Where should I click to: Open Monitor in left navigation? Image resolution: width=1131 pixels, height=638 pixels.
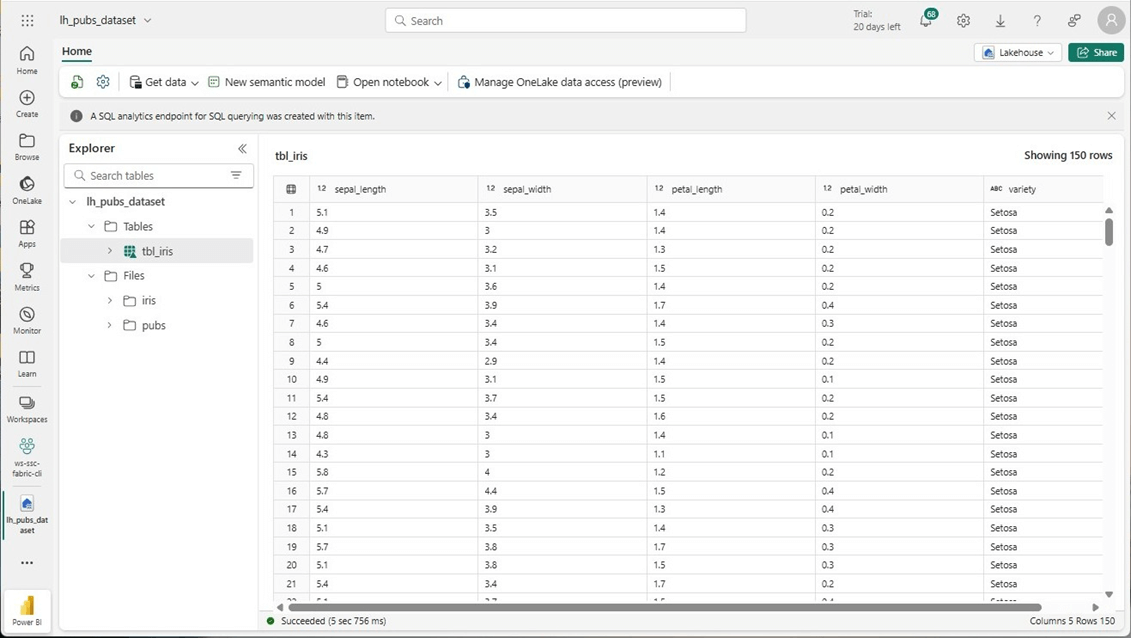click(x=27, y=320)
